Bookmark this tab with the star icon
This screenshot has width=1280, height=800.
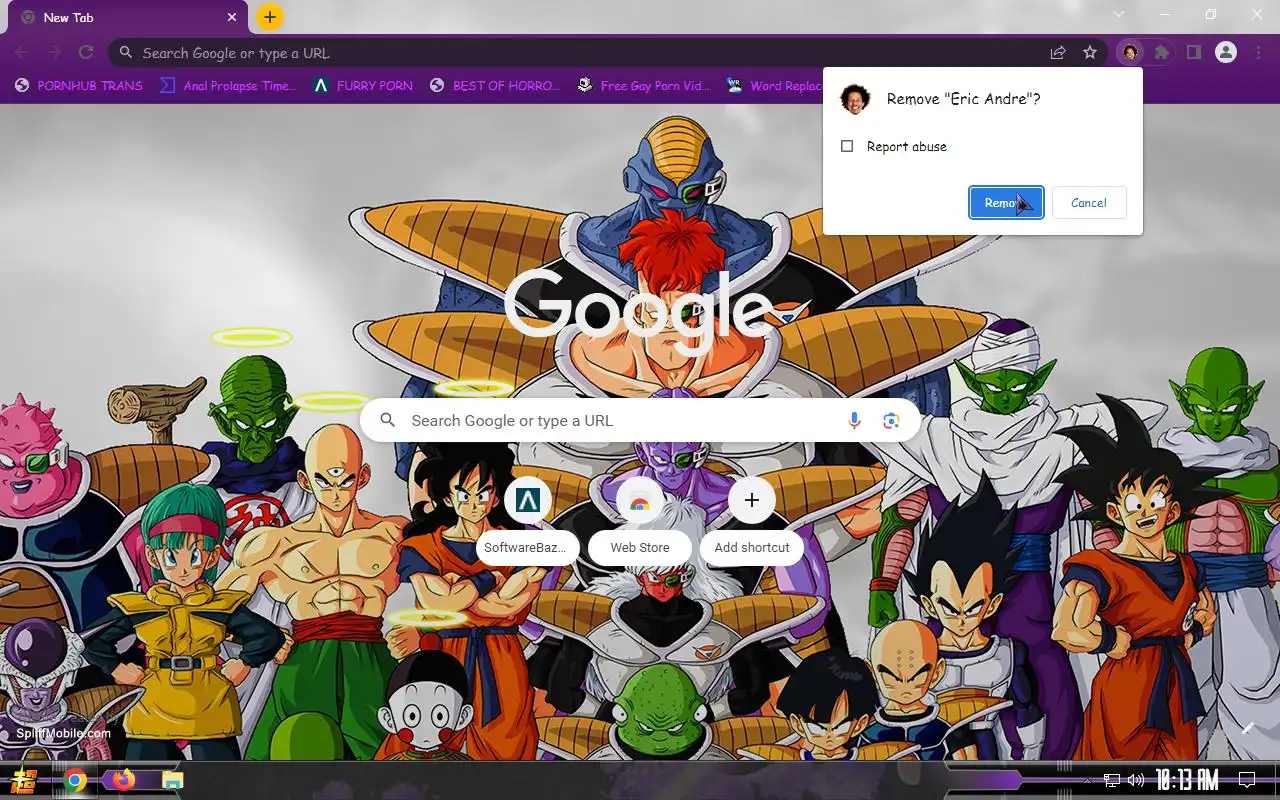coord(1090,53)
